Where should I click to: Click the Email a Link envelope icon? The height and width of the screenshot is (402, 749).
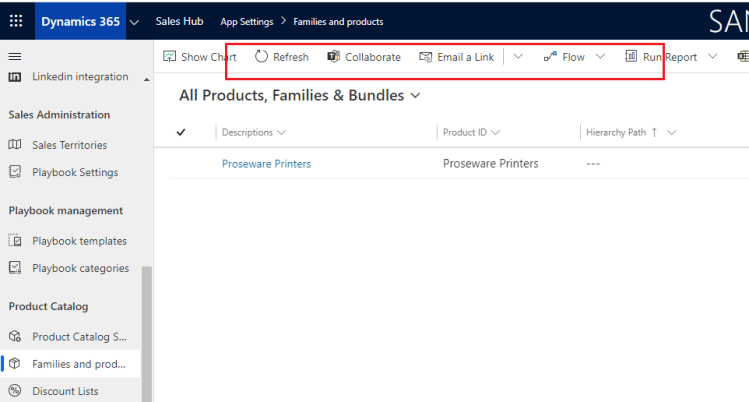[426, 57]
